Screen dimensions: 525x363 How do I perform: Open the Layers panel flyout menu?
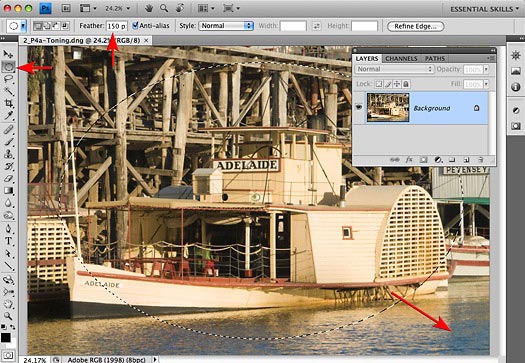pyautogui.click(x=491, y=58)
